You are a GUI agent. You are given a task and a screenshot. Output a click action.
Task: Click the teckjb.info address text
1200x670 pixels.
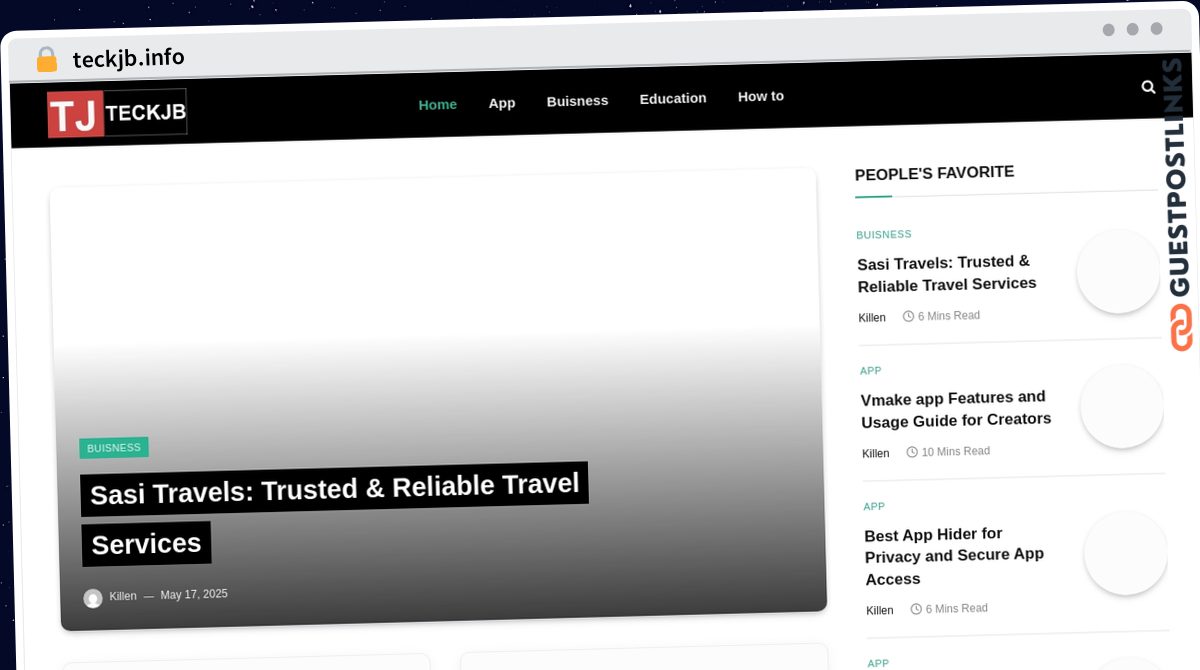129,58
